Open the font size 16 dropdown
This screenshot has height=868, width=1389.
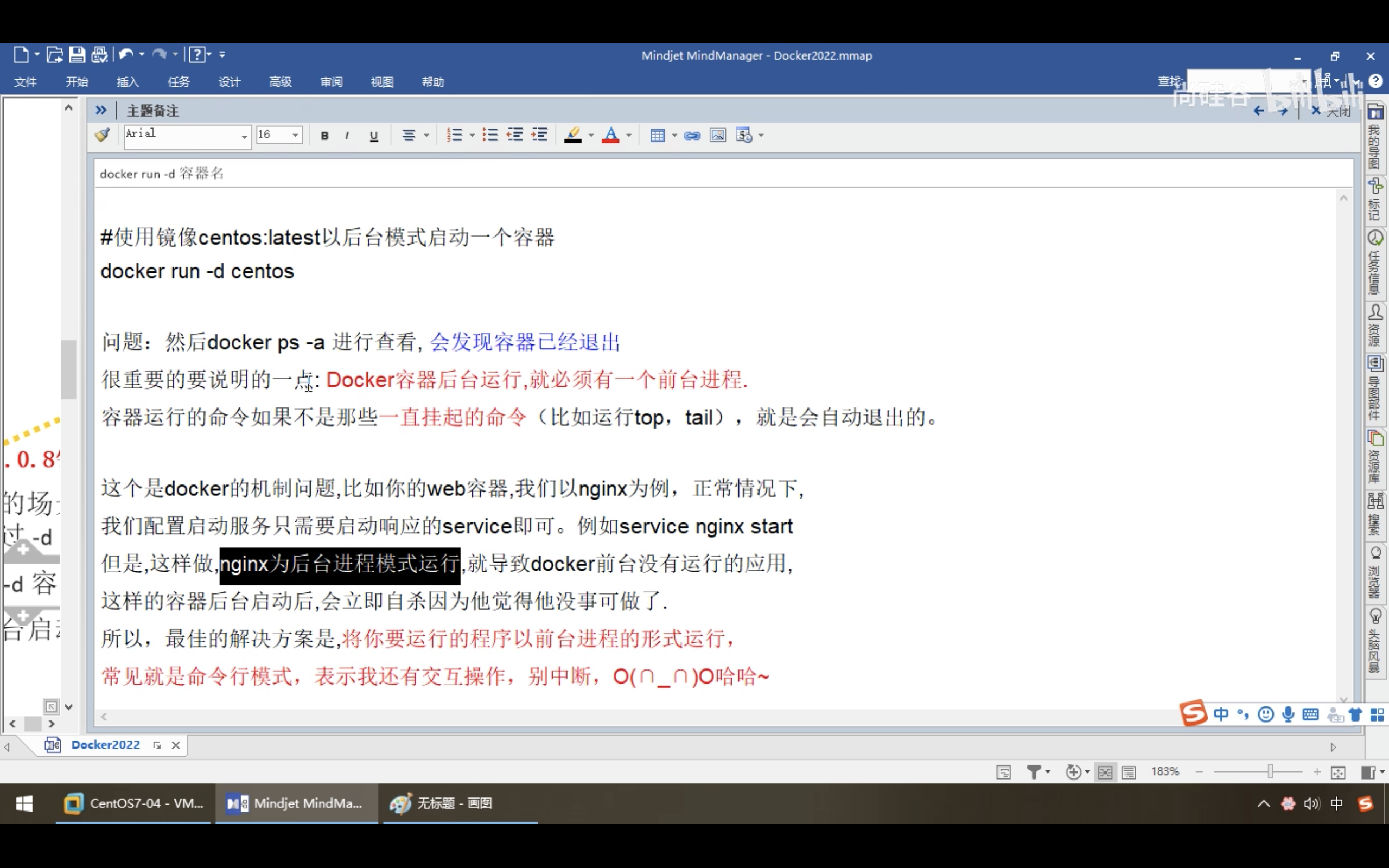[295, 136]
